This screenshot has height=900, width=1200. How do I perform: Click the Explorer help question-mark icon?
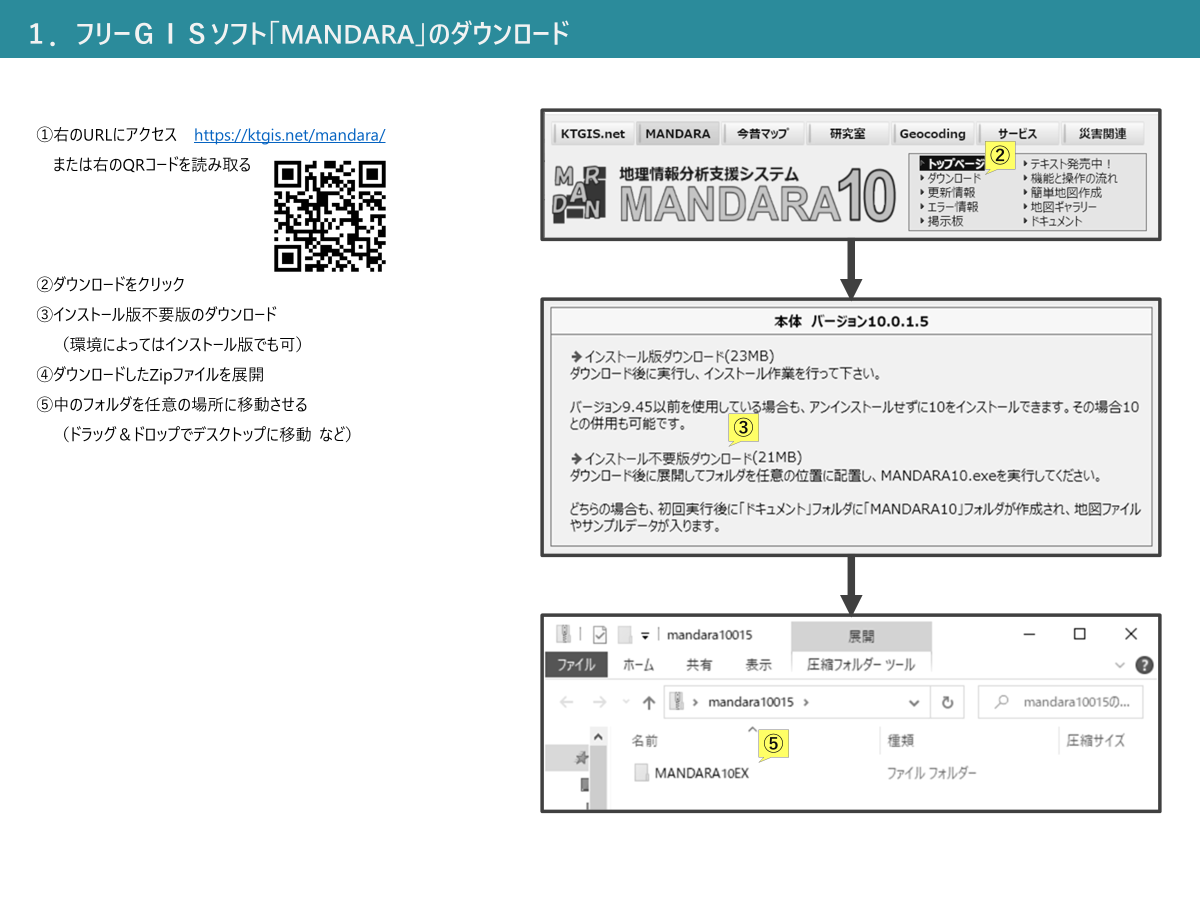tap(1144, 665)
